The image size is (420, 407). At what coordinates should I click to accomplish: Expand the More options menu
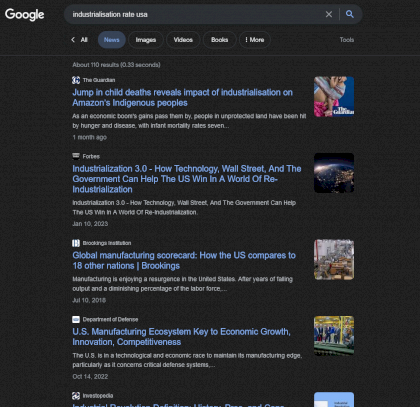(x=255, y=40)
